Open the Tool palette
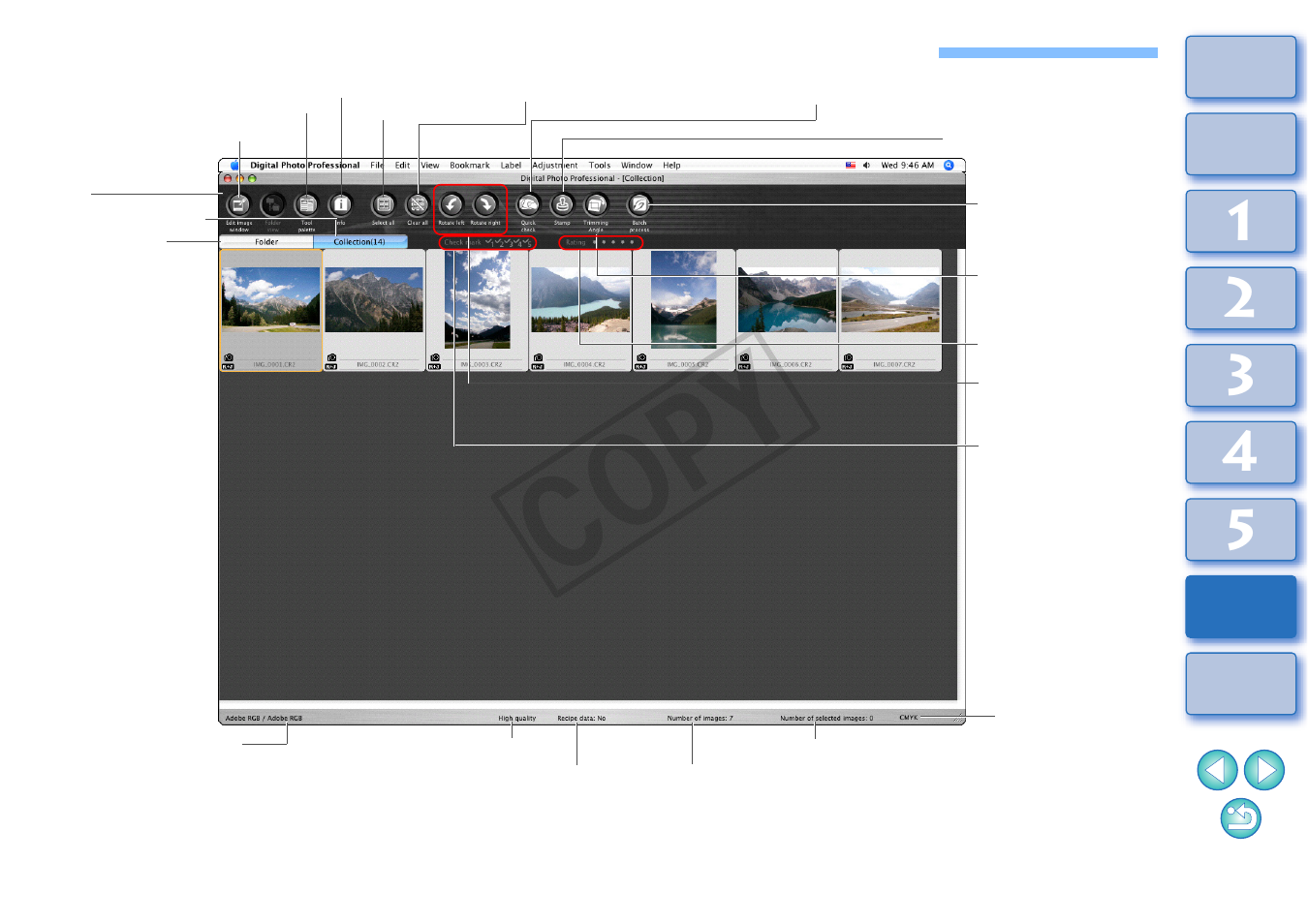 306,205
